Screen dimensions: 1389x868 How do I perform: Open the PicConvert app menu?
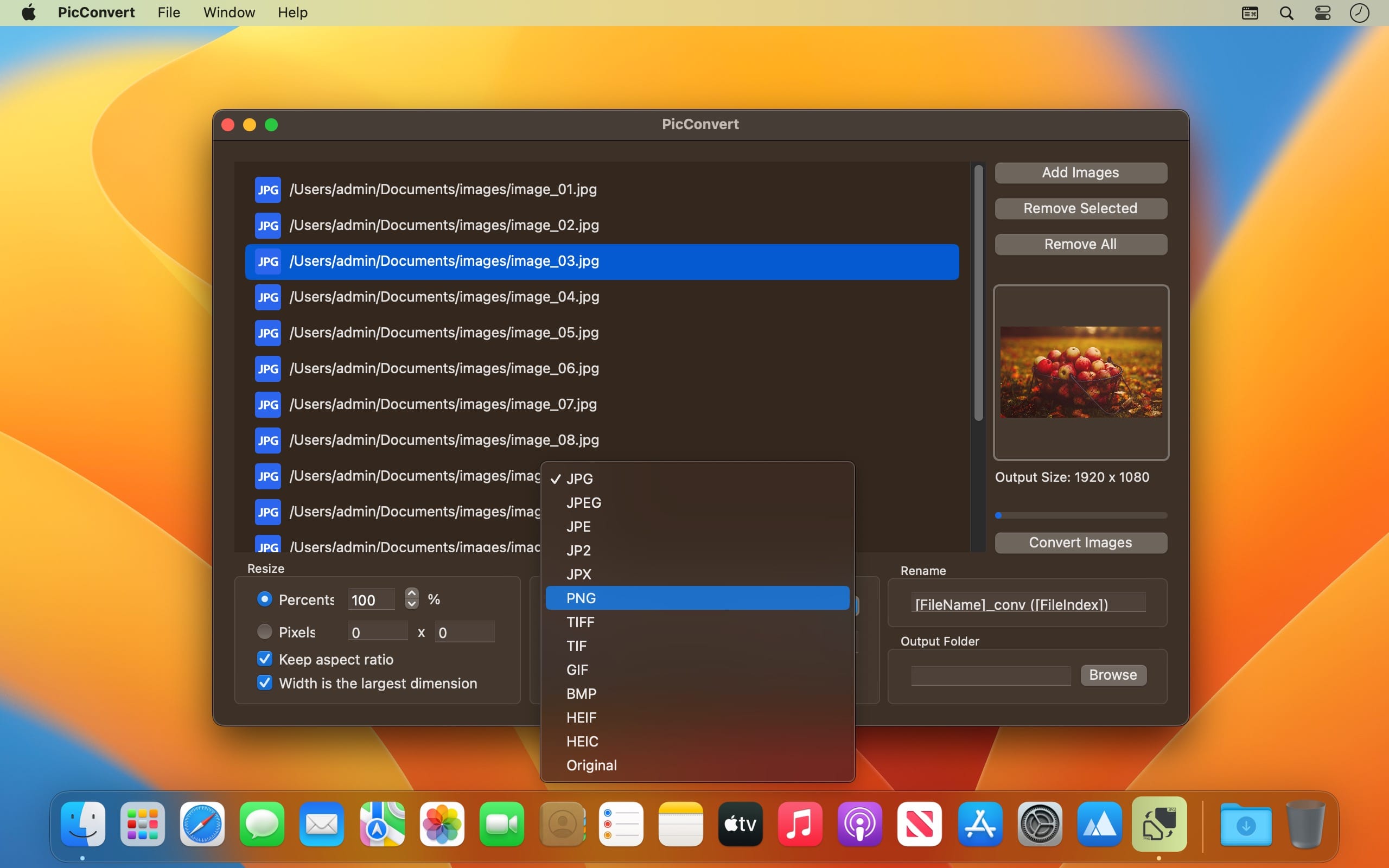(x=96, y=12)
